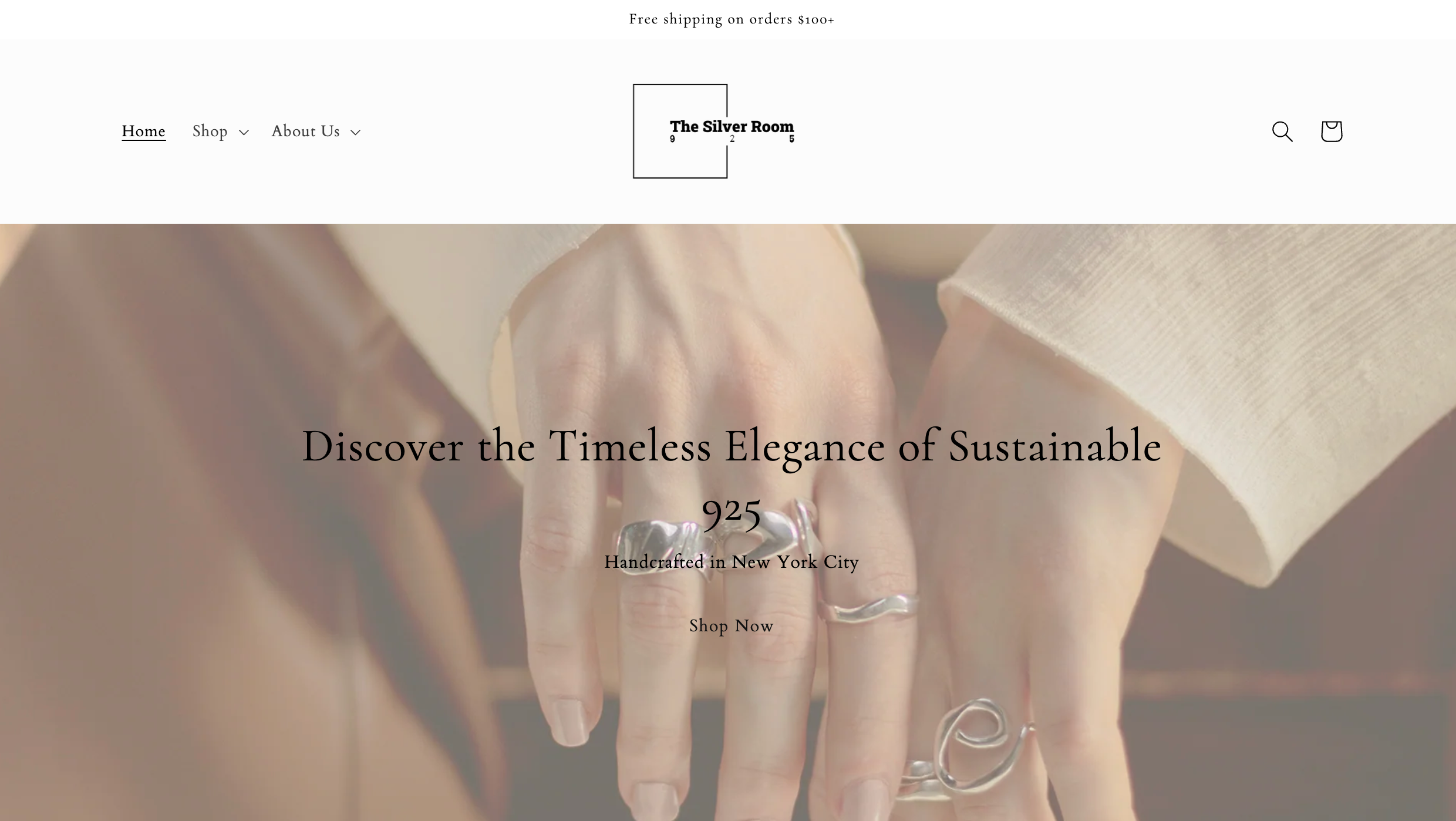
Task: Select the About Us menu label
Action: (305, 131)
